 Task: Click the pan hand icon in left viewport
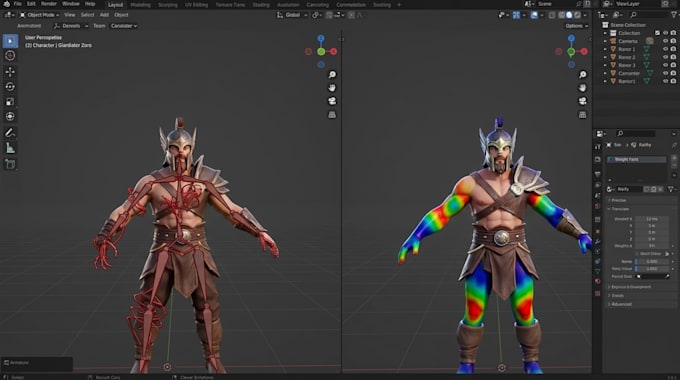pos(332,88)
